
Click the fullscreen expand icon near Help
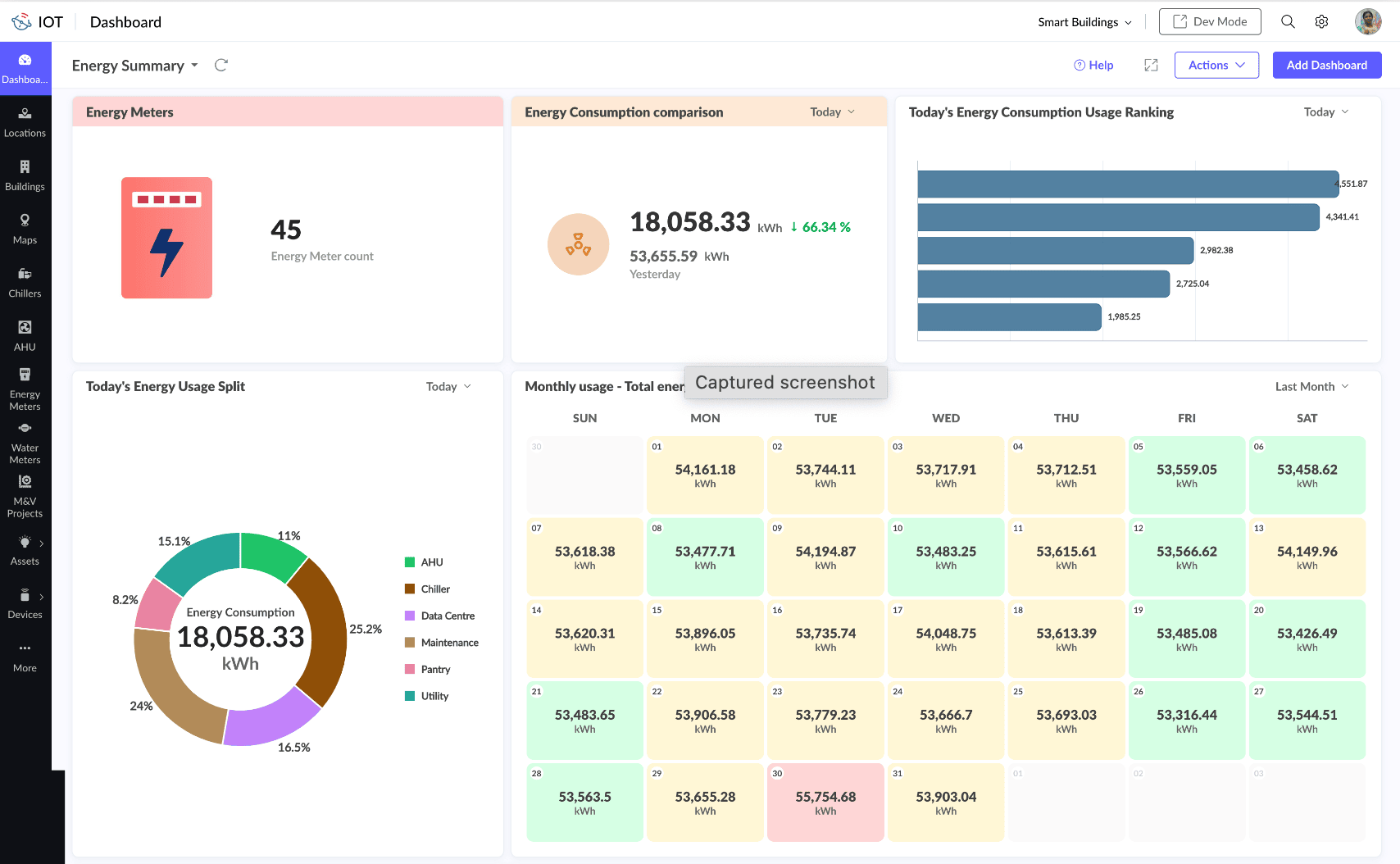tap(1151, 66)
